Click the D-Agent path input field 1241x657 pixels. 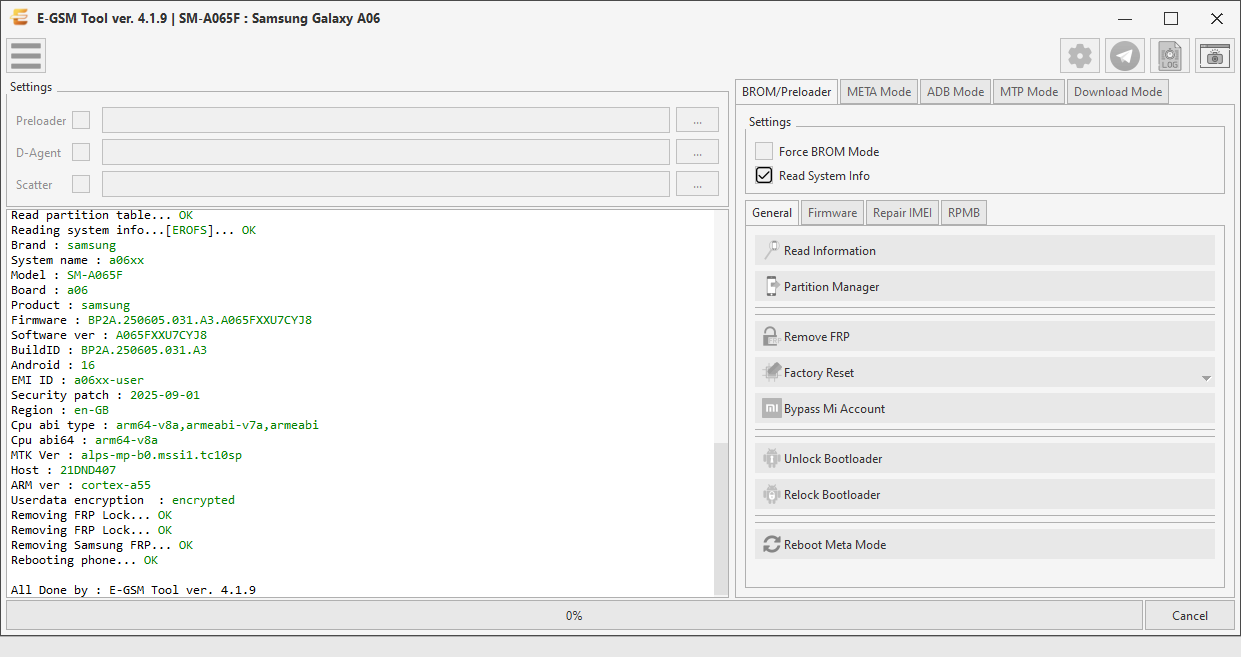[x=386, y=152]
